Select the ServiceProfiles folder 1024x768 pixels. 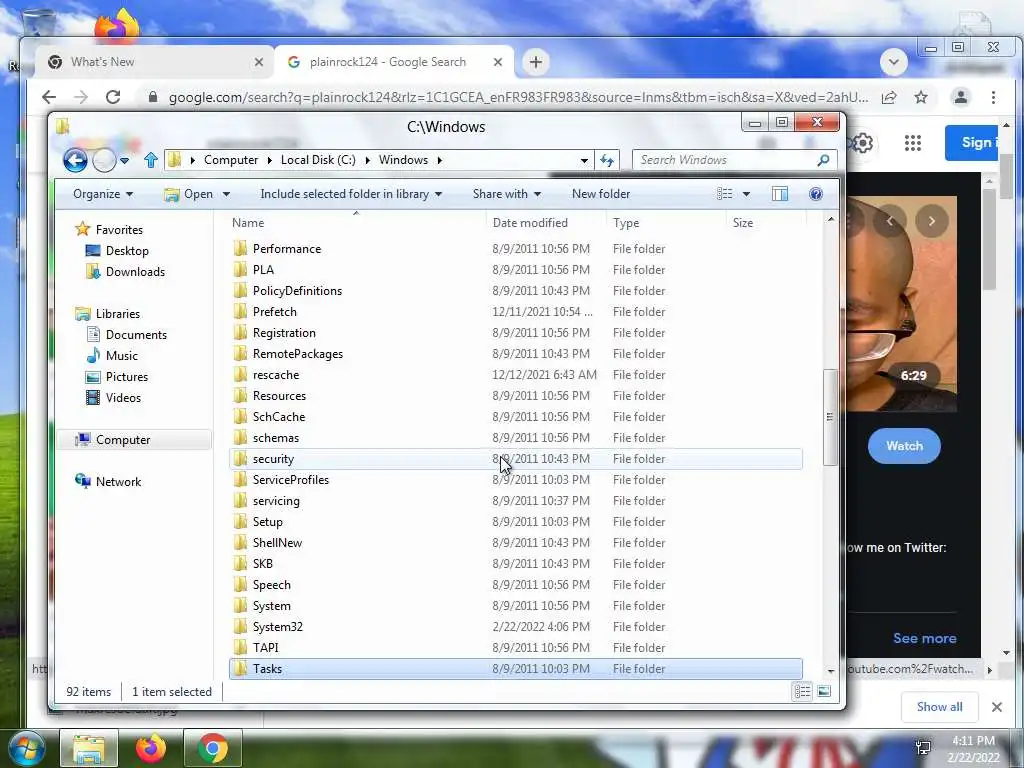pyautogui.click(x=291, y=480)
